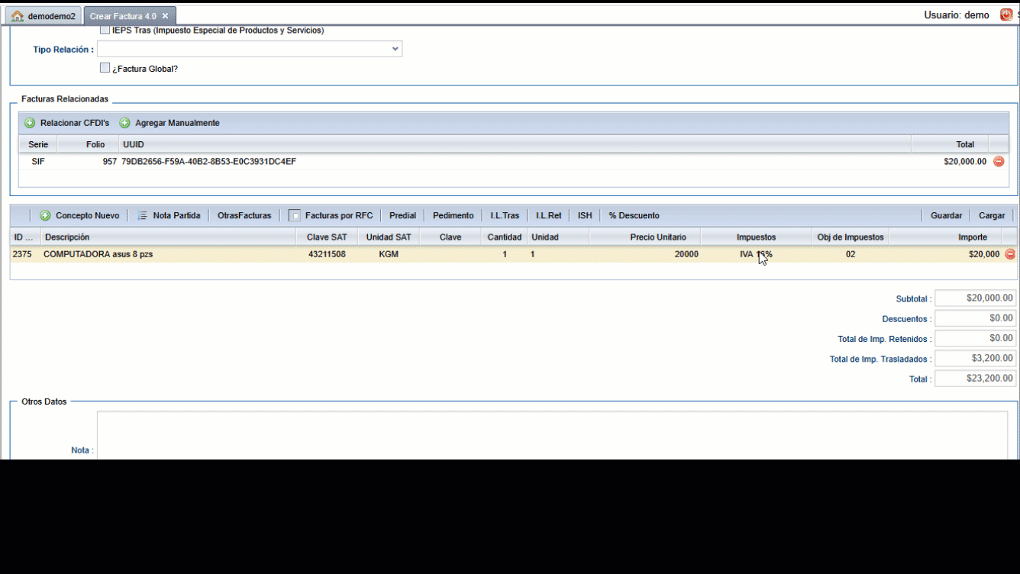Click the home icon on demodemo2 tab
The width and height of the screenshot is (1020, 574).
pos(17,16)
